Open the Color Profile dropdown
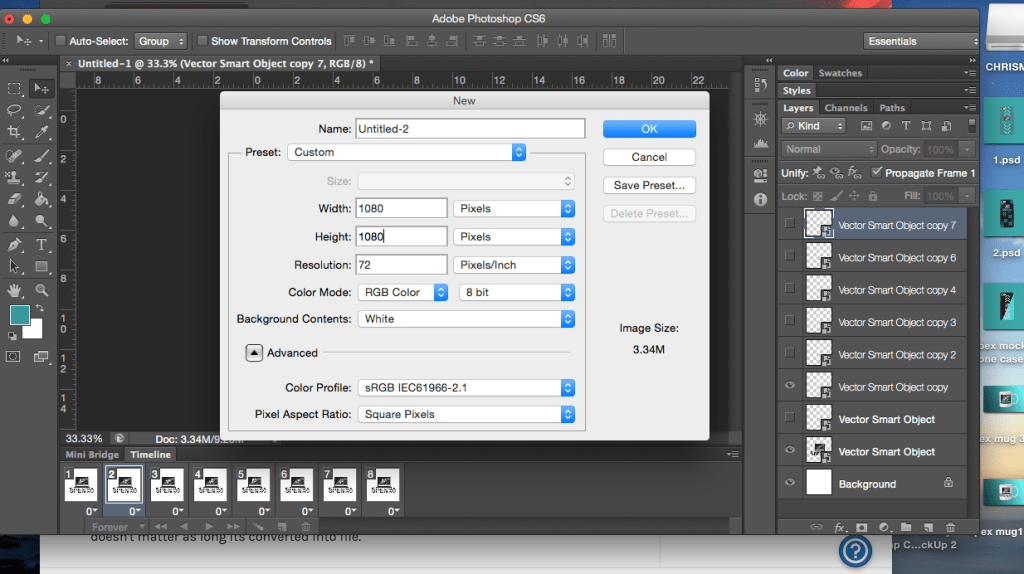 [x=466, y=387]
